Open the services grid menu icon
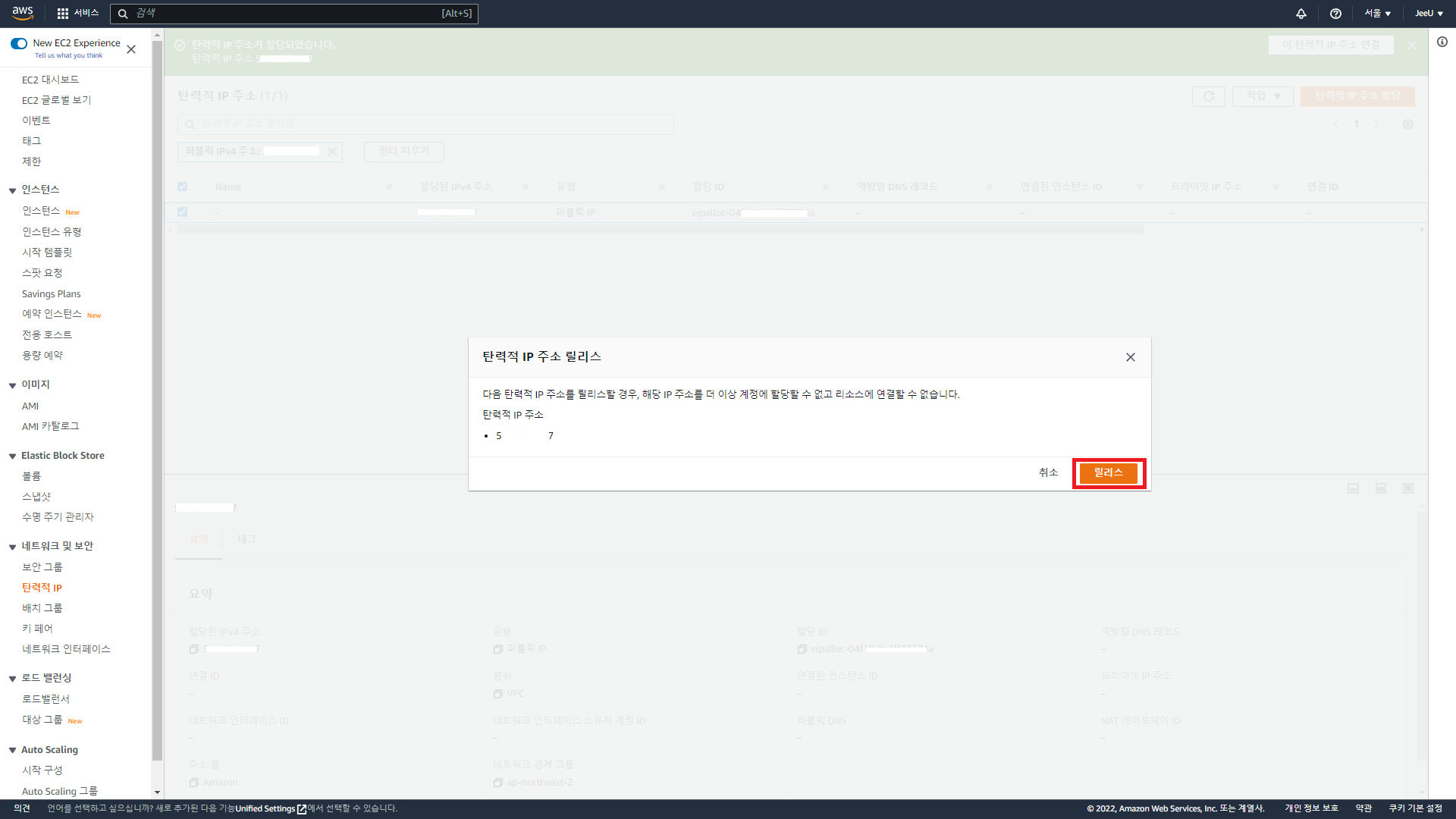The width and height of the screenshot is (1456, 819). (63, 14)
